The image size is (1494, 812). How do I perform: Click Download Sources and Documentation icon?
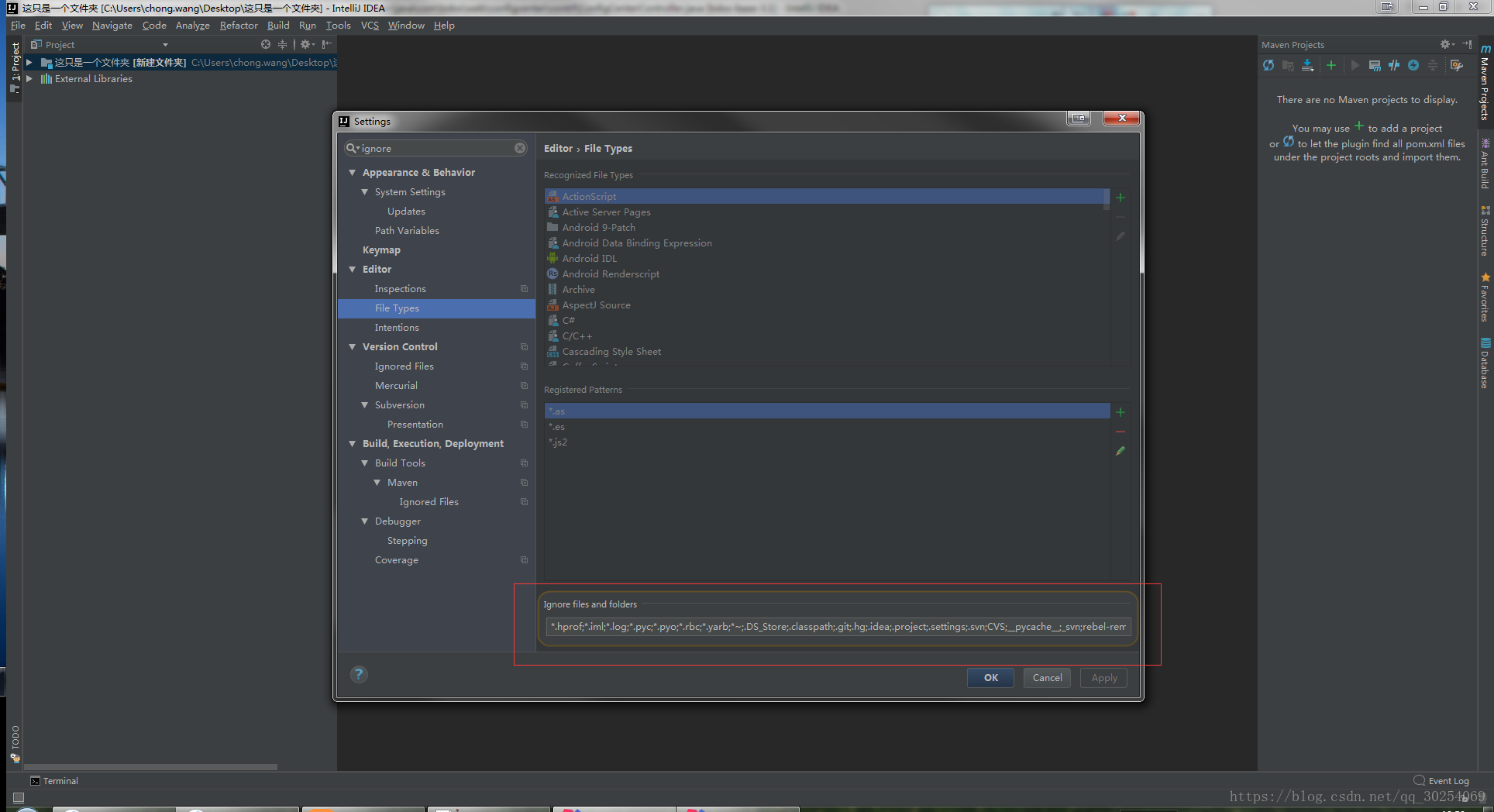tap(1308, 66)
